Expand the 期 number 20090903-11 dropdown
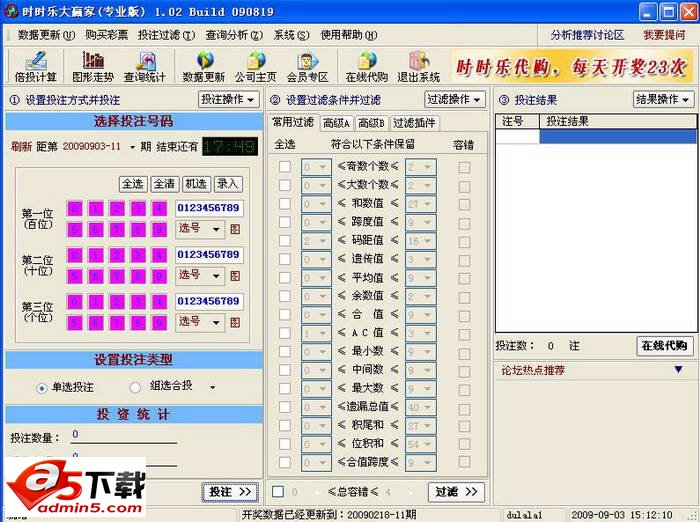The image size is (700, 522). pyautogui.click(x=132, y=147)
